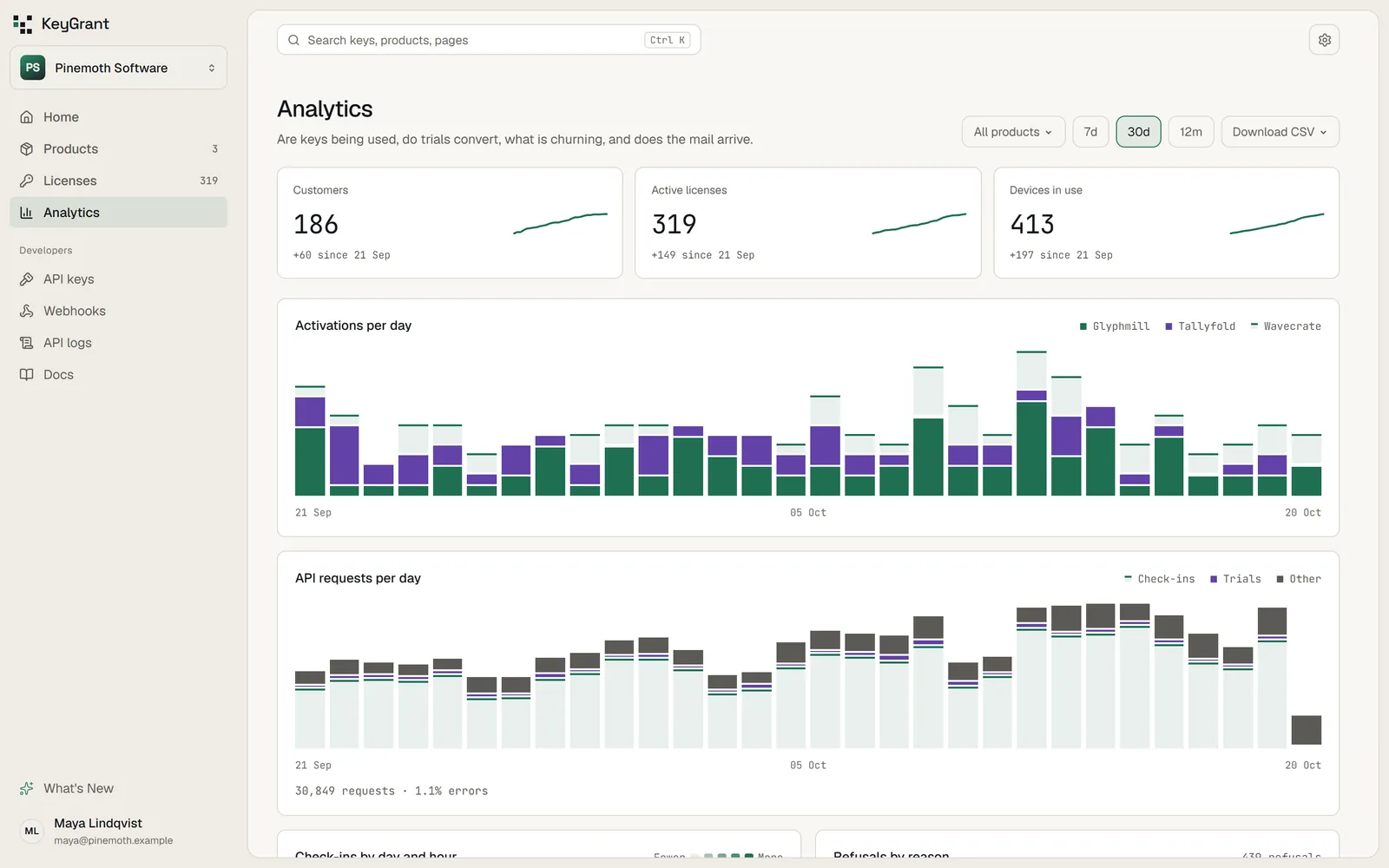The width and height of the screenshot is (1389, 868).
Task: Click the API logs icon
Action: tap(27, 343)
